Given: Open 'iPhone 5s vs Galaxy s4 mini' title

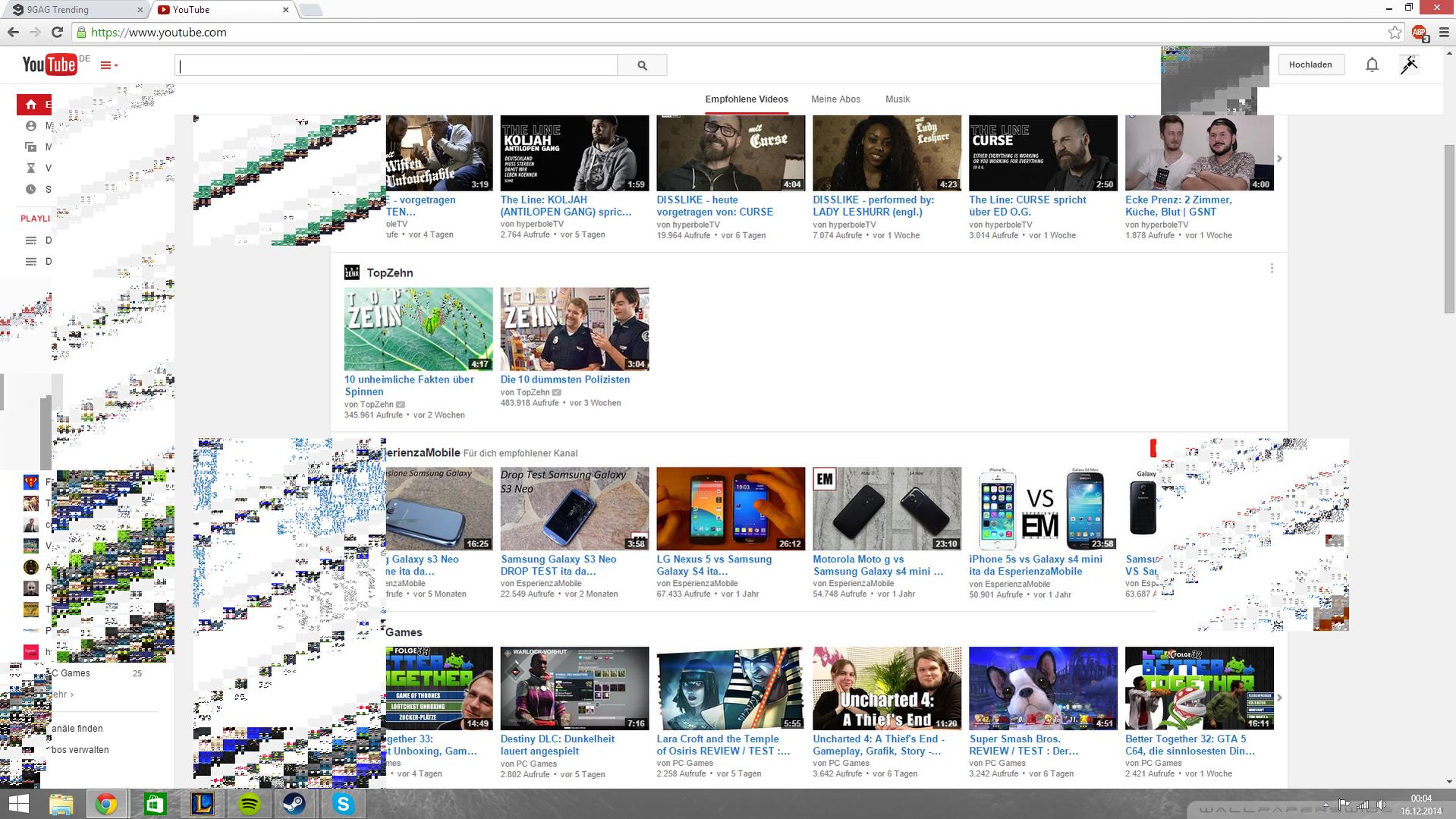Looking at the screenshot, I should [1036, 565].
